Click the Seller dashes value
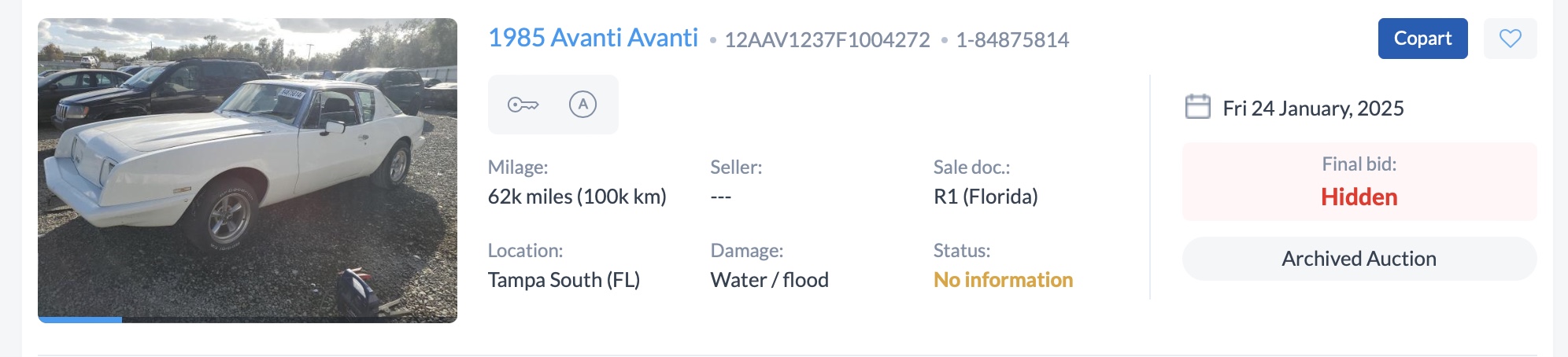 click(x=720, y=197)
